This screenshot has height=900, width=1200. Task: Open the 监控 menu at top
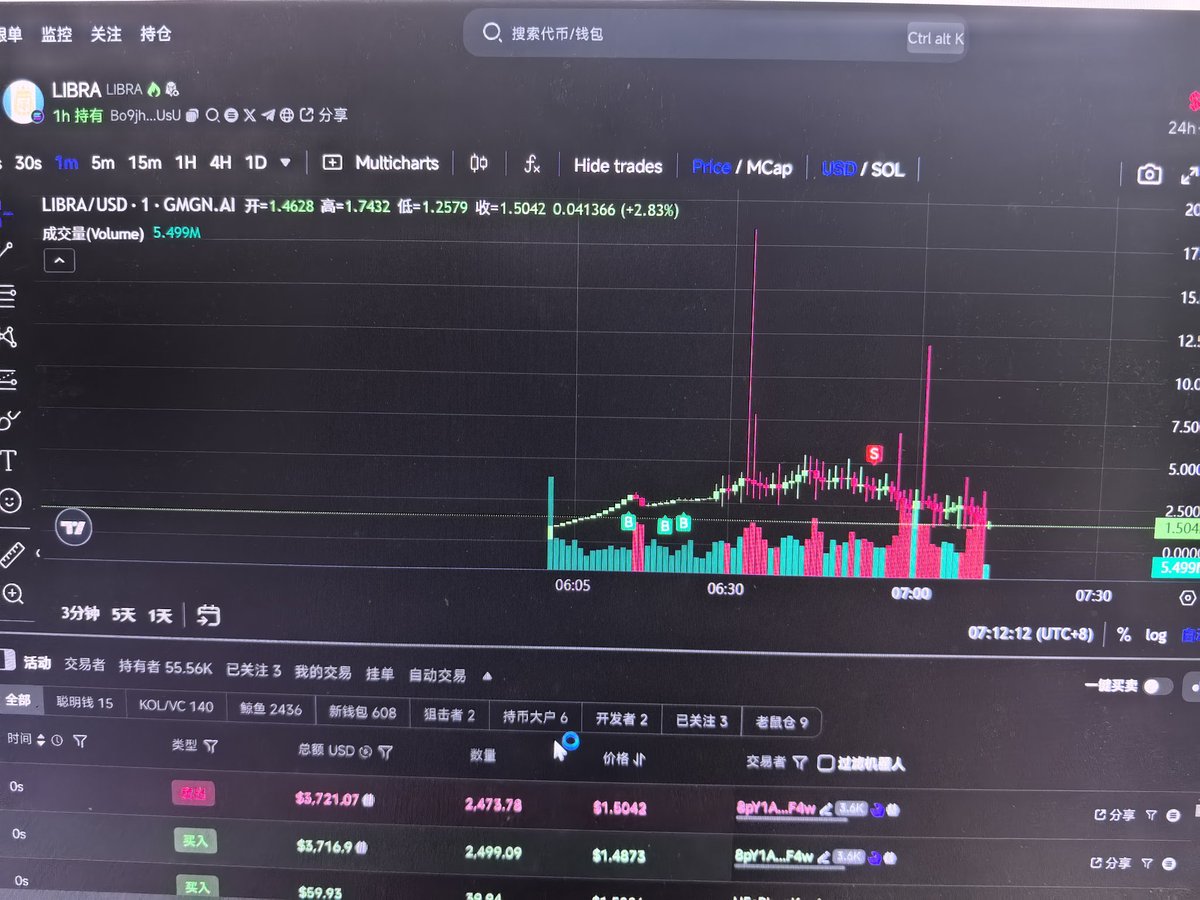(x=56, y=34)
